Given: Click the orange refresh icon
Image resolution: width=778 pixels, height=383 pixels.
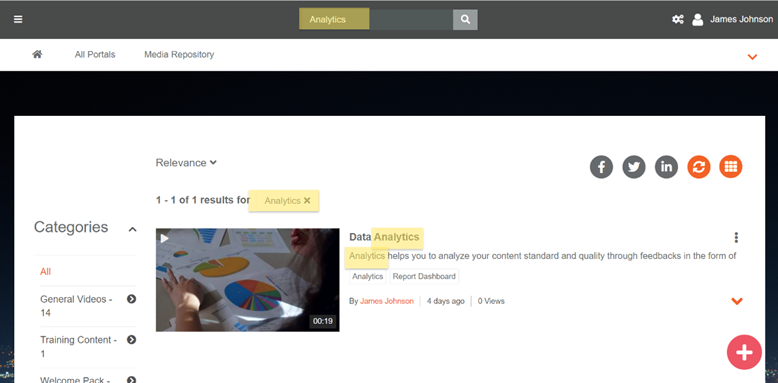Looking at the screenshot, I should (699, 167).
